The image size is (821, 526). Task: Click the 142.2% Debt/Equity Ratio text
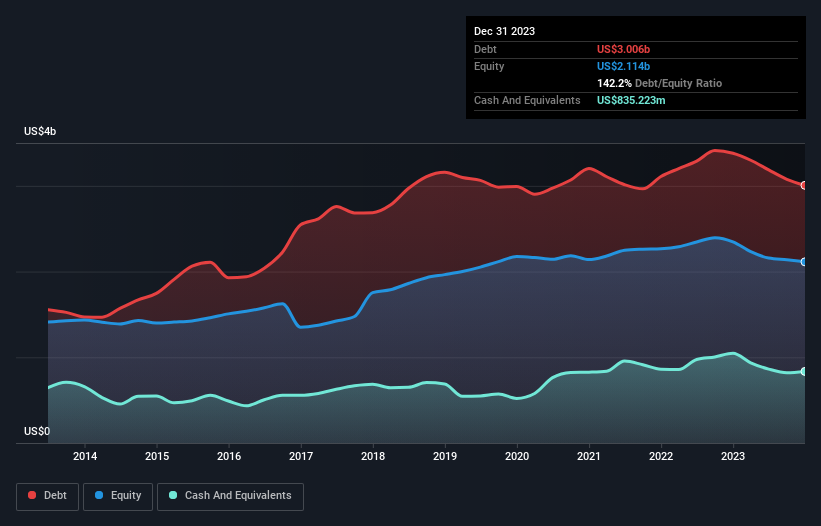pos(659,83)
